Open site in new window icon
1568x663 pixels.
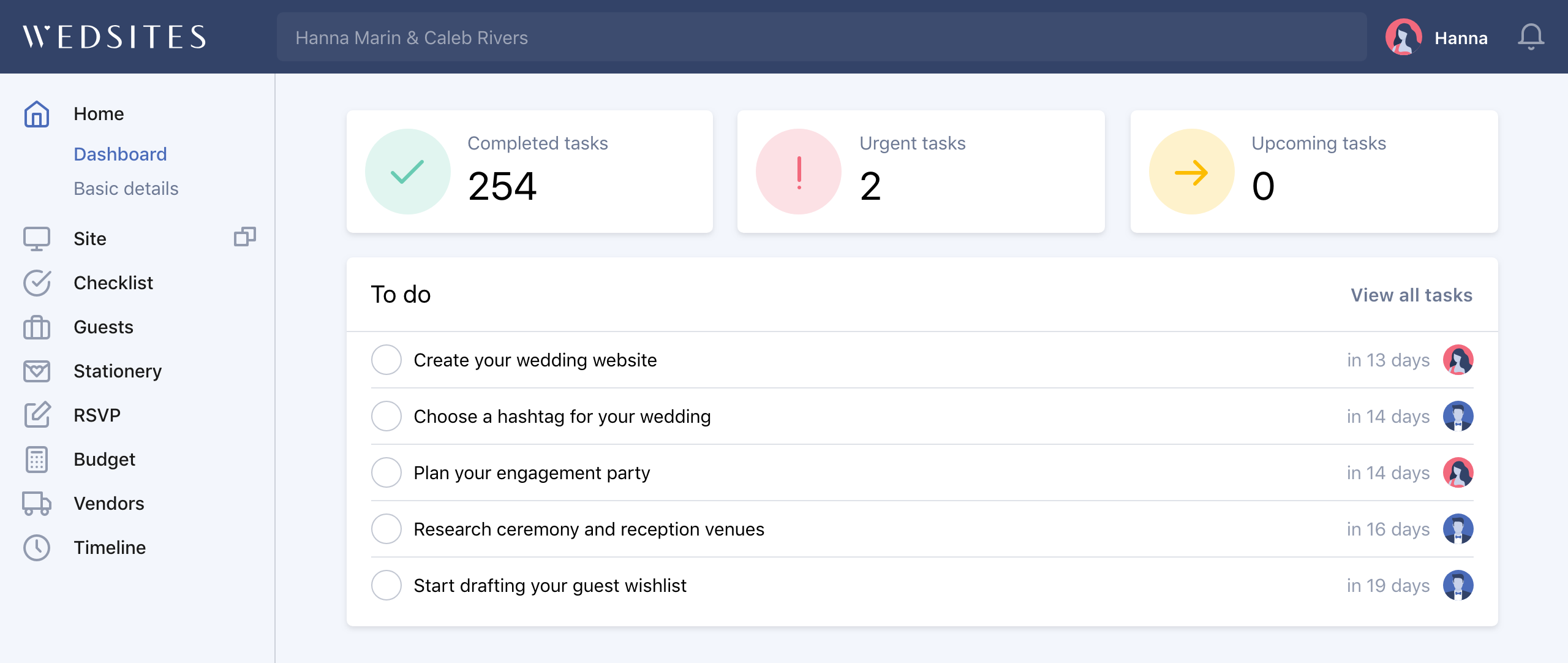[245, 237]
